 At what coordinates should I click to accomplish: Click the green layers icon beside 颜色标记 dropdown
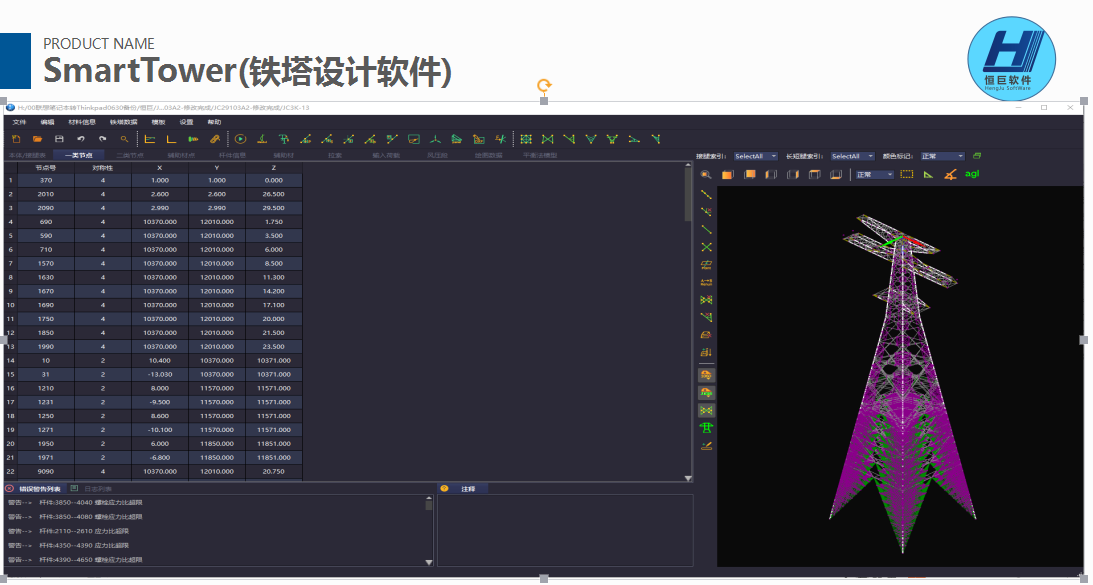click(977, 155)
